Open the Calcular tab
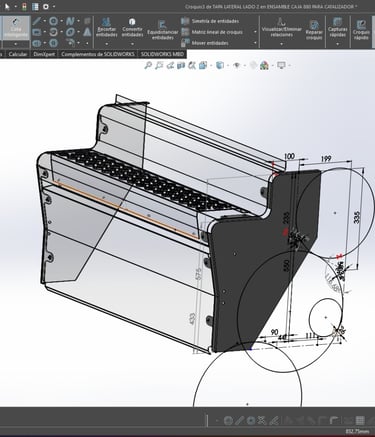 [18, 54]
